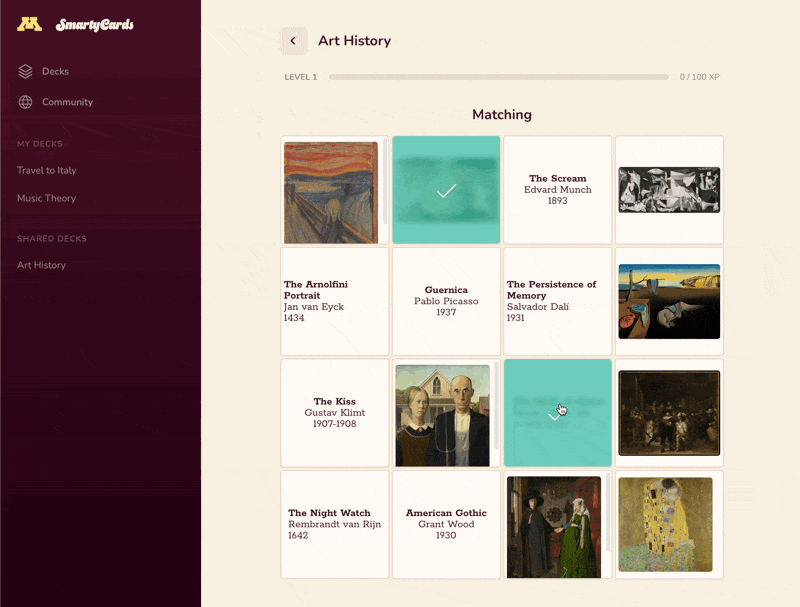This screenshot has height=607, width=800.
Task: Pick the Guernica Pablo Picasso 1937 card
Action: click(446, 301)
